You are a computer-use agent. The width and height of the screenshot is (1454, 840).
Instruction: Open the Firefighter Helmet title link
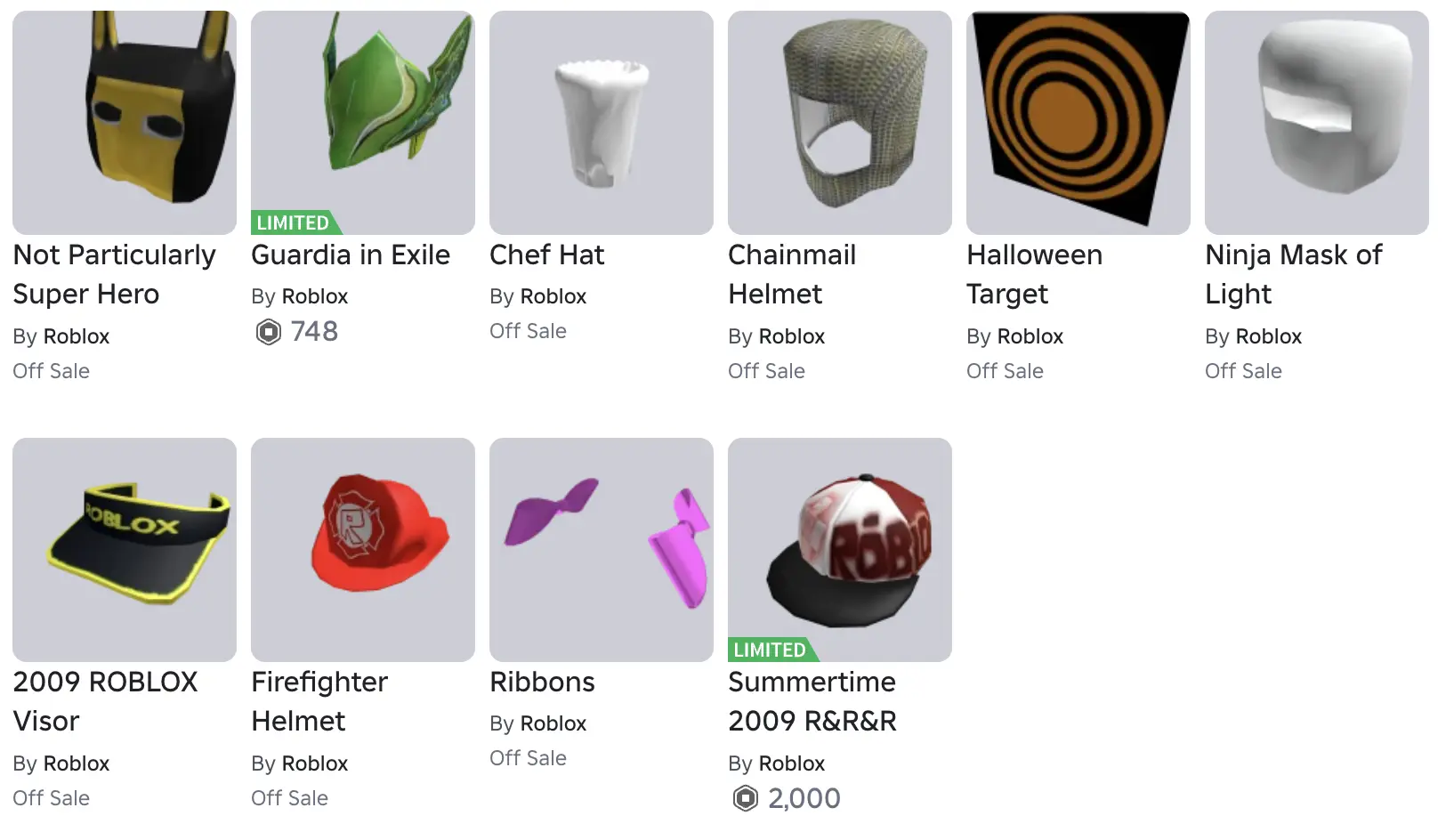[319, 701]
